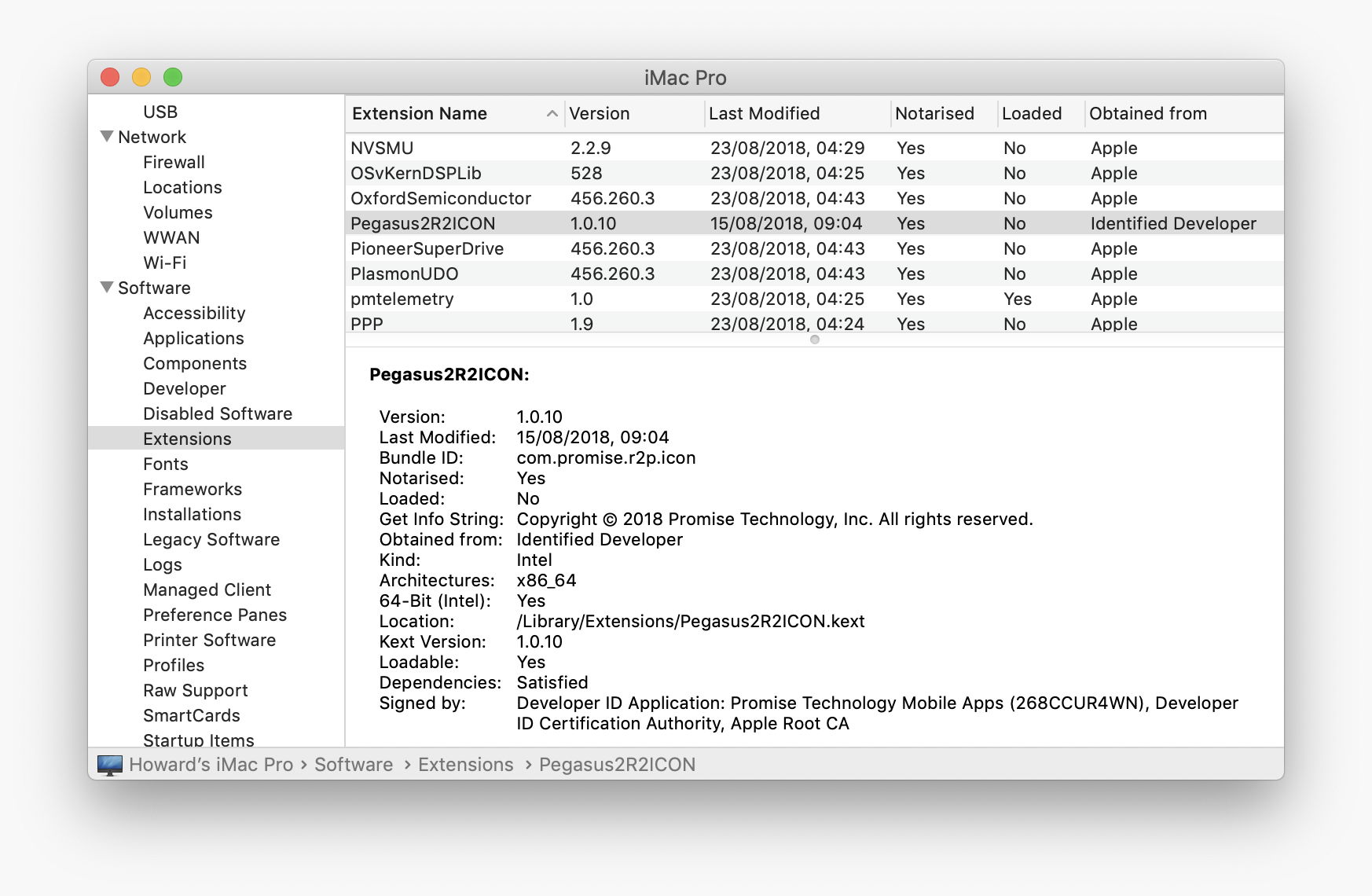
Task: Click the green zoom window button
Action: [x=173, y=77]
